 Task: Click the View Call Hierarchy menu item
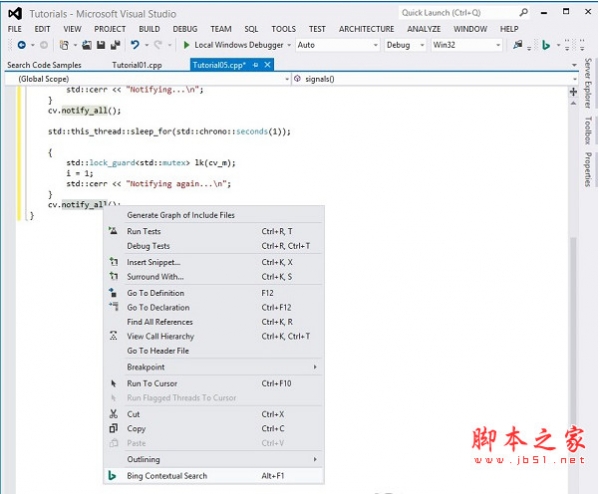tap(214, 336)
